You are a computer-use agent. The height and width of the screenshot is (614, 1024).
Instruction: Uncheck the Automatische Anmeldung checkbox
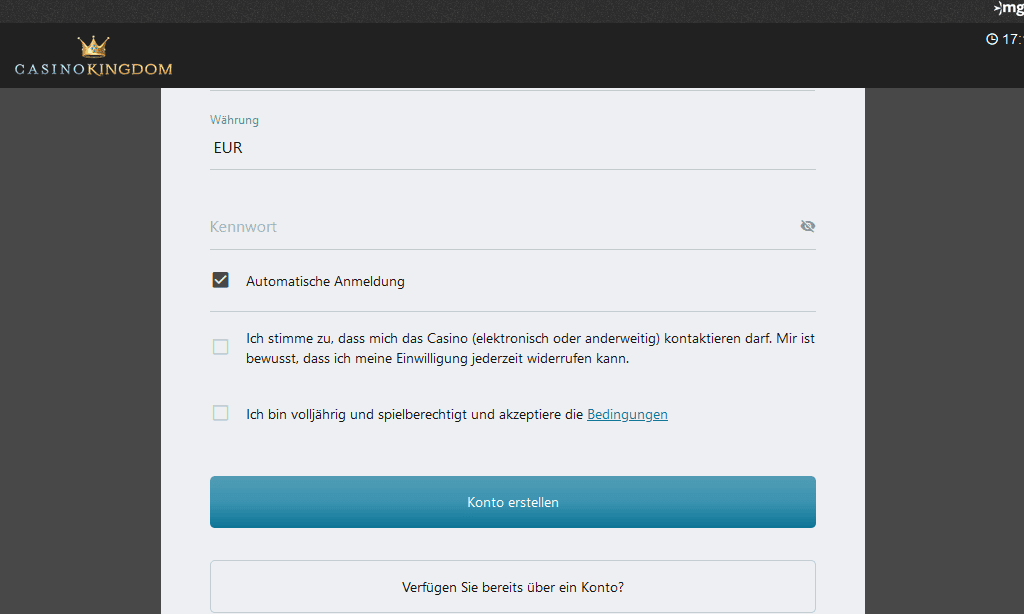(221, 280)
